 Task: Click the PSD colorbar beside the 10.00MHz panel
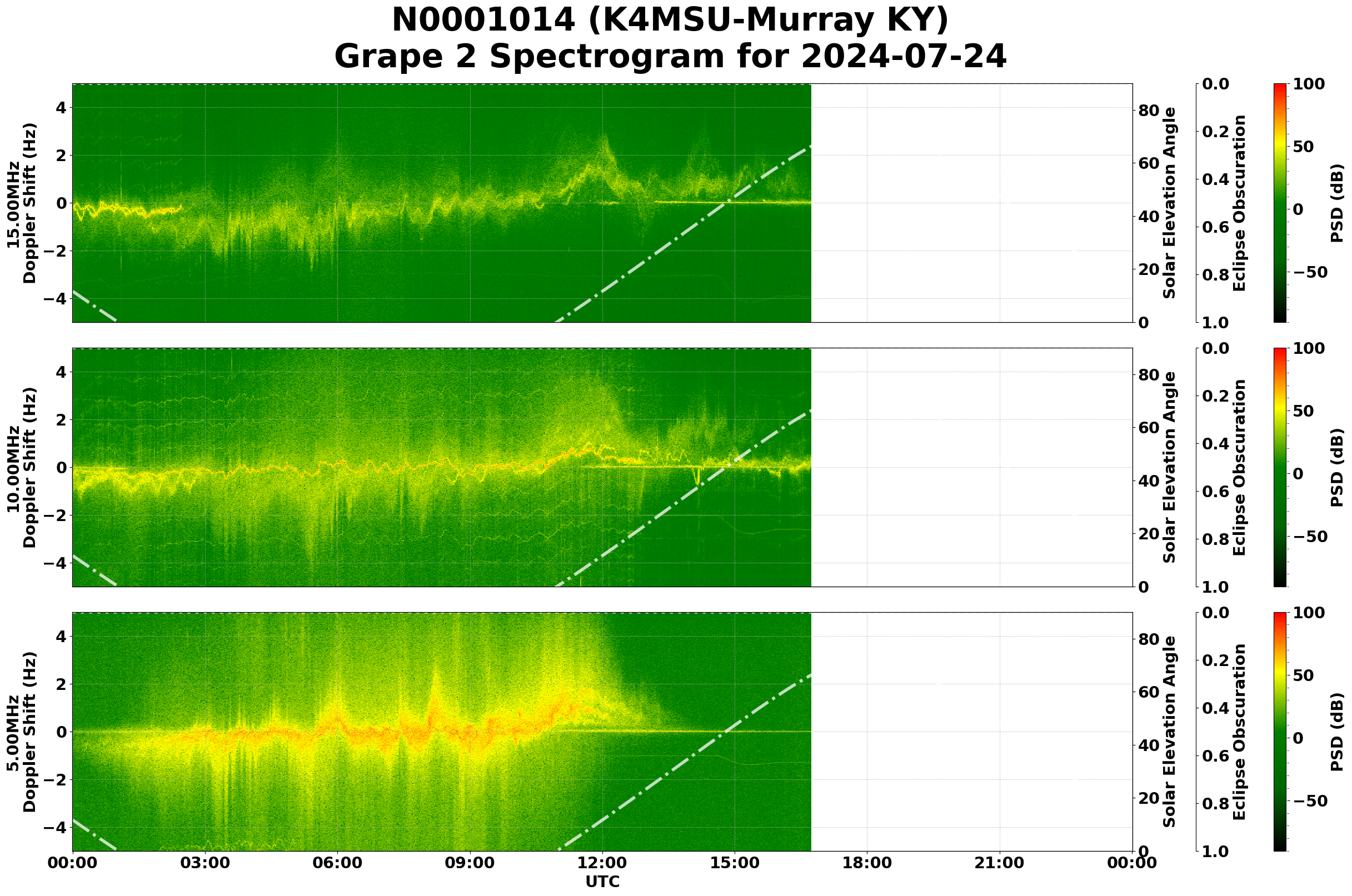pos(1280,467)
